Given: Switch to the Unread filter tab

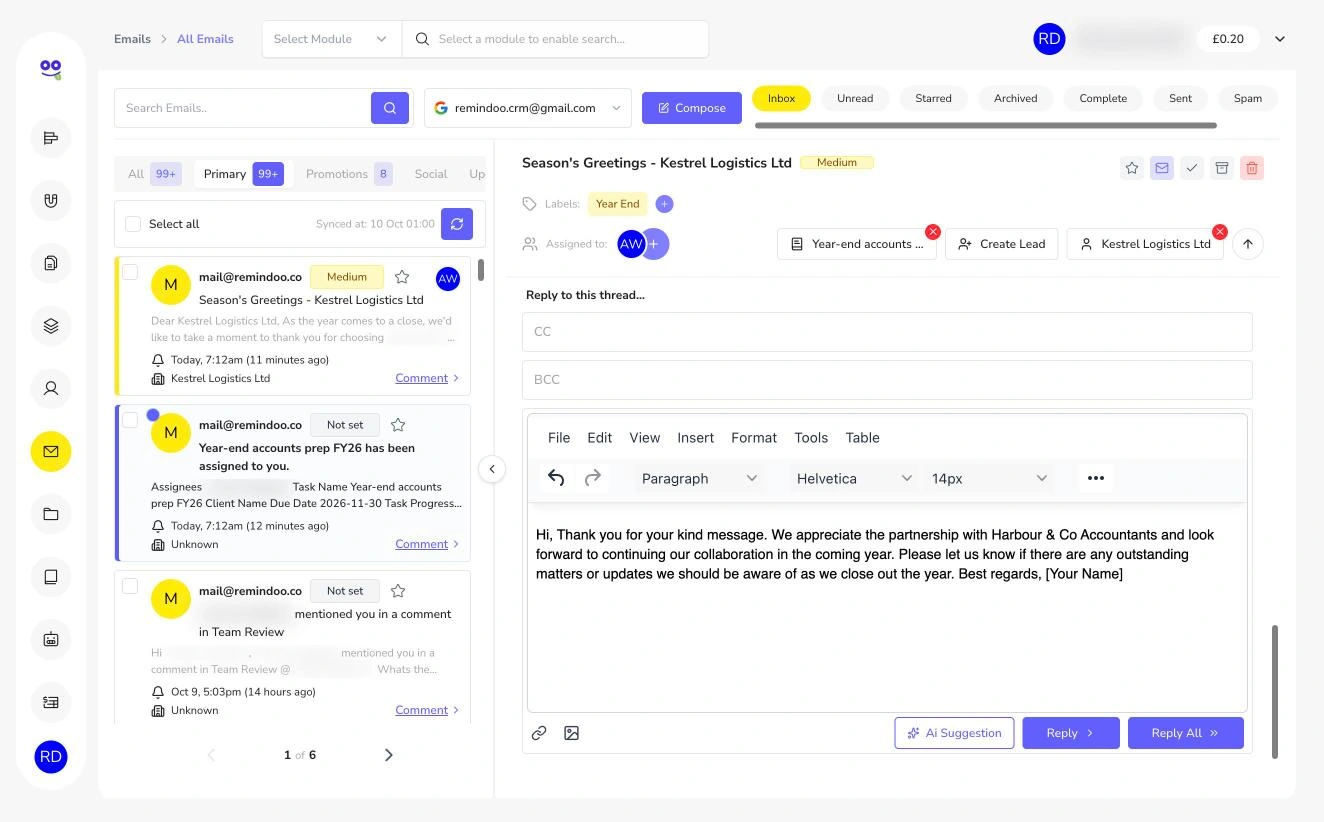Looking at the screenshot, I should tap(855, 98).
